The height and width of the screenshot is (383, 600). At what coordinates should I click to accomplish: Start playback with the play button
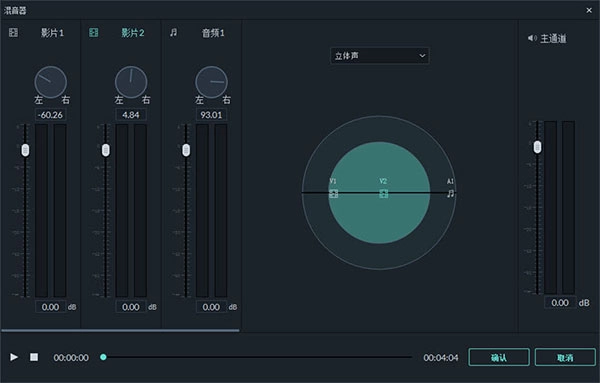click(x=14, y=357)
